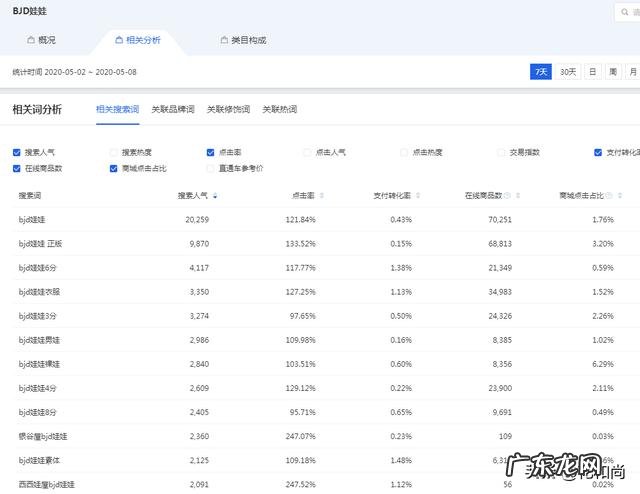Select the bjd娃娃4分 search term

click(37, 388)
